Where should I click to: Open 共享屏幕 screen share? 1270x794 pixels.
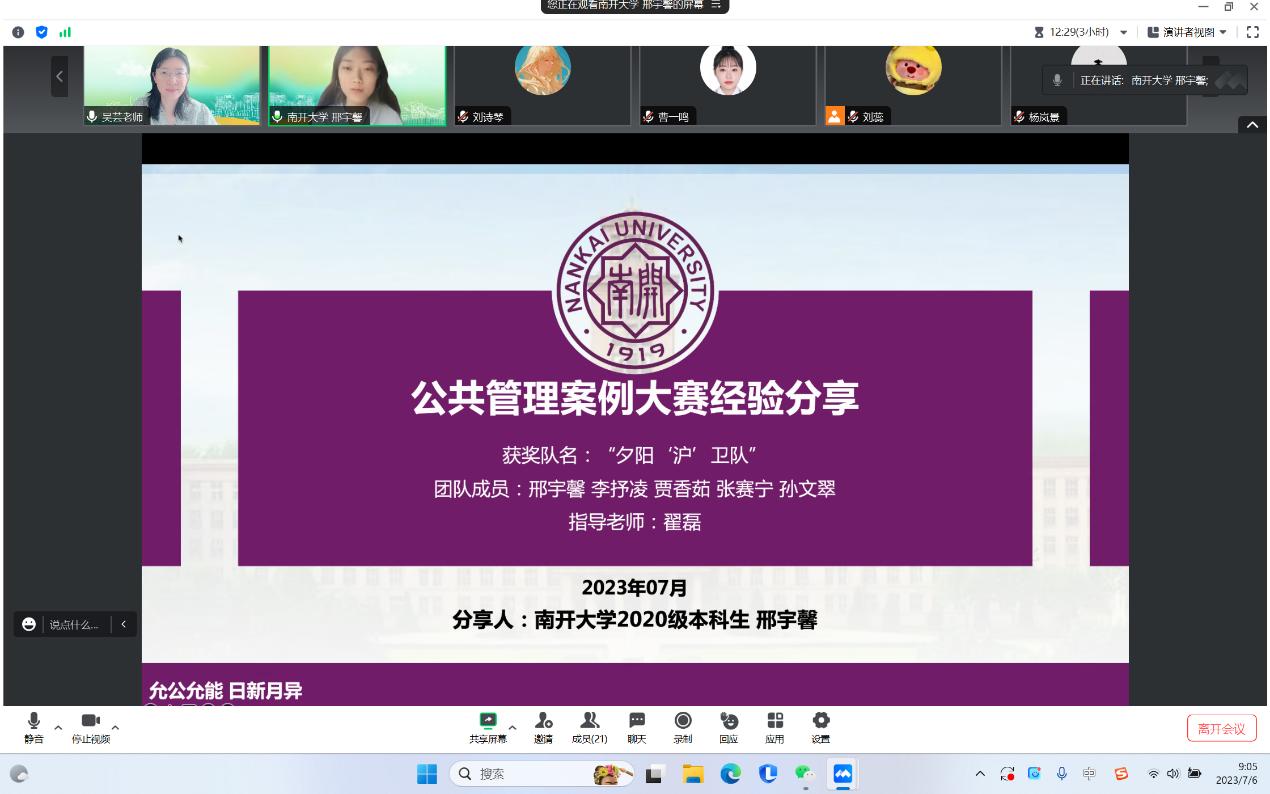pos(488,727)
